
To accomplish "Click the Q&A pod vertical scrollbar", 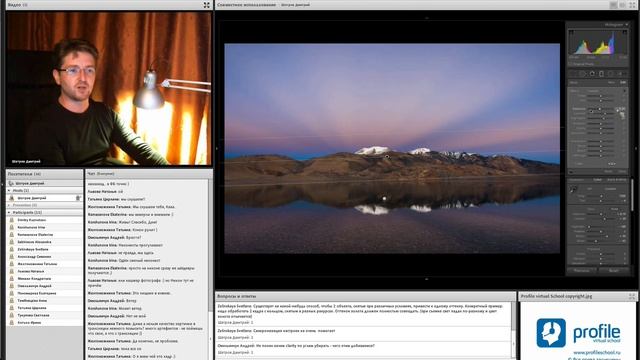I will tap(513, 331).
